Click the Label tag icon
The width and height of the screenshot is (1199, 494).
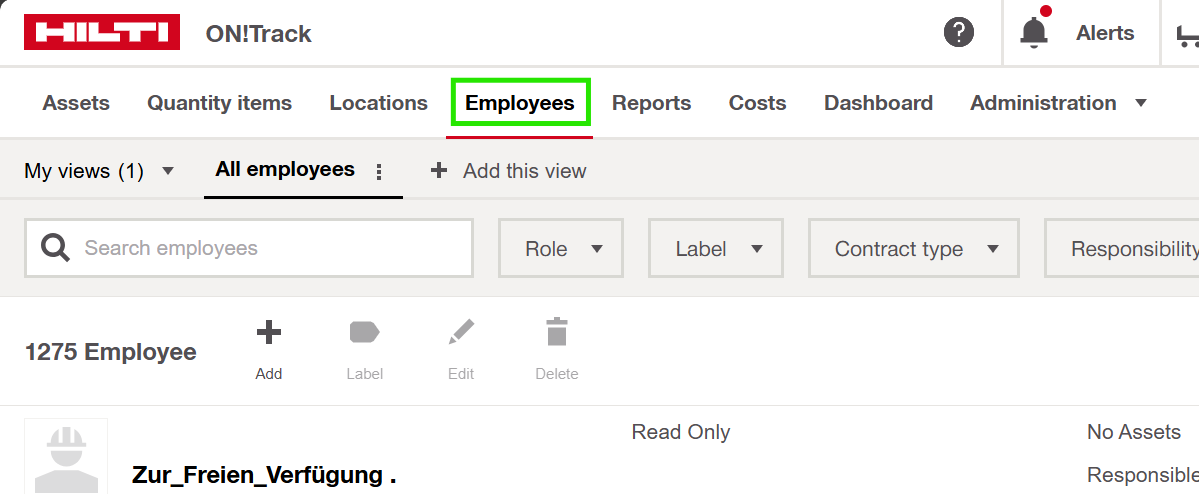[364, 333]
